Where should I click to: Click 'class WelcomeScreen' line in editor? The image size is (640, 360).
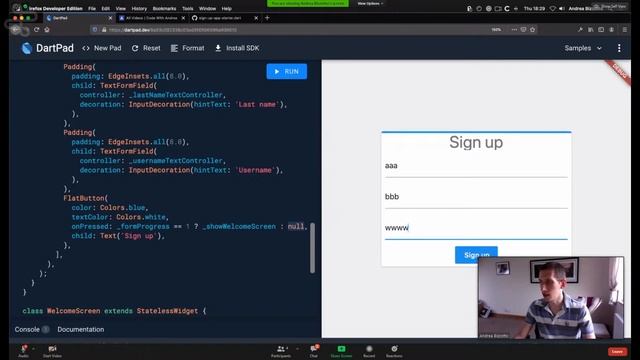[x=114, y=311]
